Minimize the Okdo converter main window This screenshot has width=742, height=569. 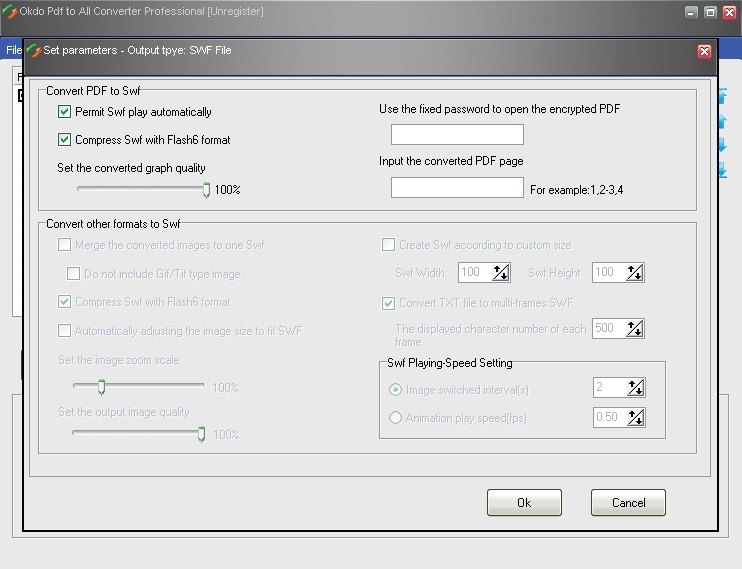691,12
